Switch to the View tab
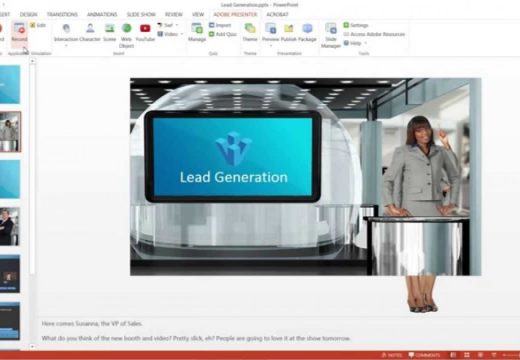This screenshot has width=520, height=360. tap(198, 14)
